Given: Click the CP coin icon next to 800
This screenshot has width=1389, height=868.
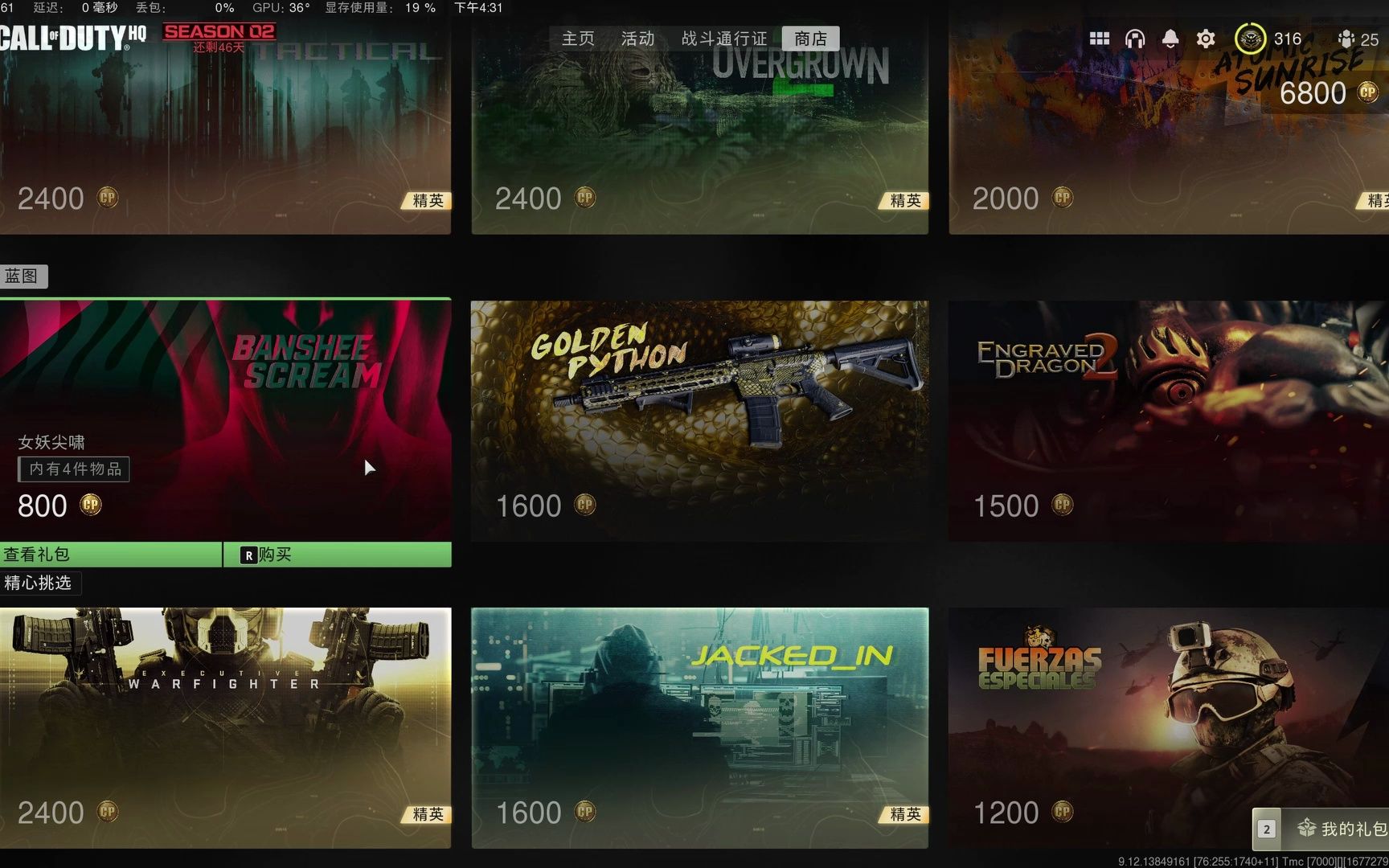Looking at the screenshot, I should pos(90,505).
